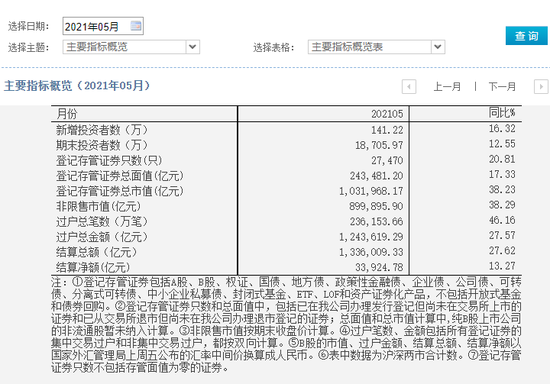This screenshot has height=384, width=550.
Task: Go to 上一月 link
Action: coord(447,87)
